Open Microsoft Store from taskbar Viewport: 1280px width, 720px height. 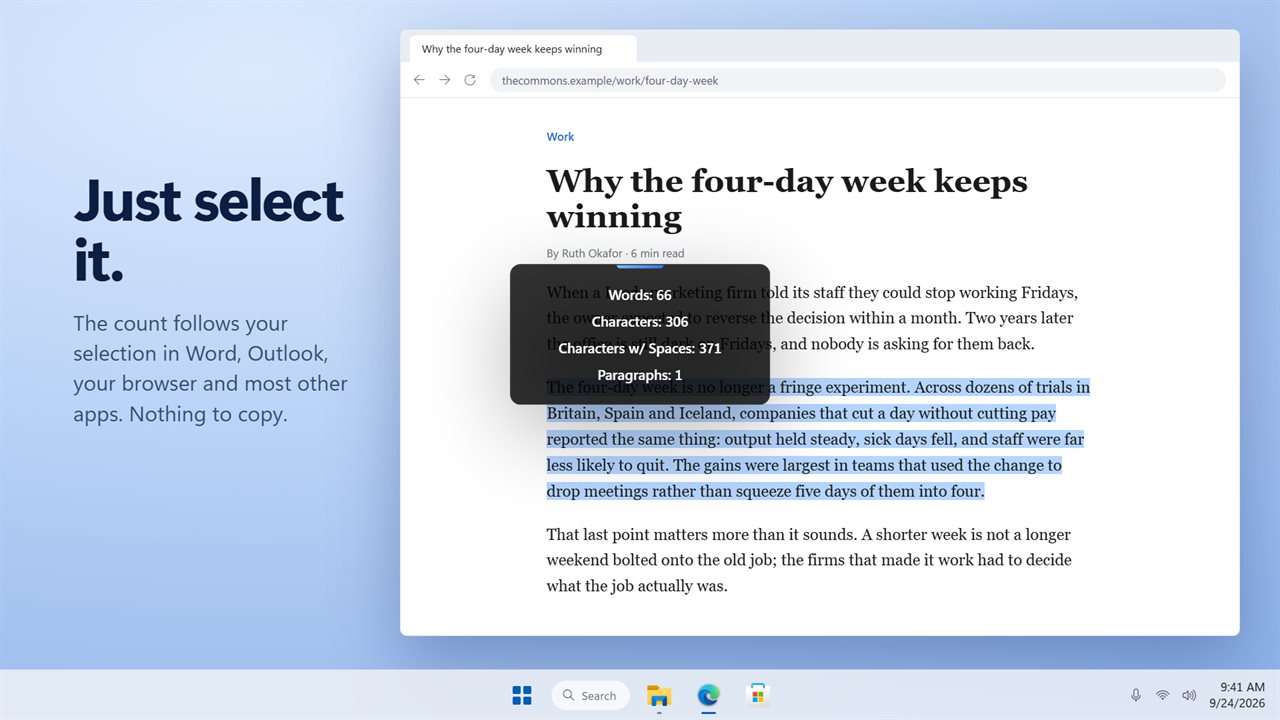click(758, 695)
